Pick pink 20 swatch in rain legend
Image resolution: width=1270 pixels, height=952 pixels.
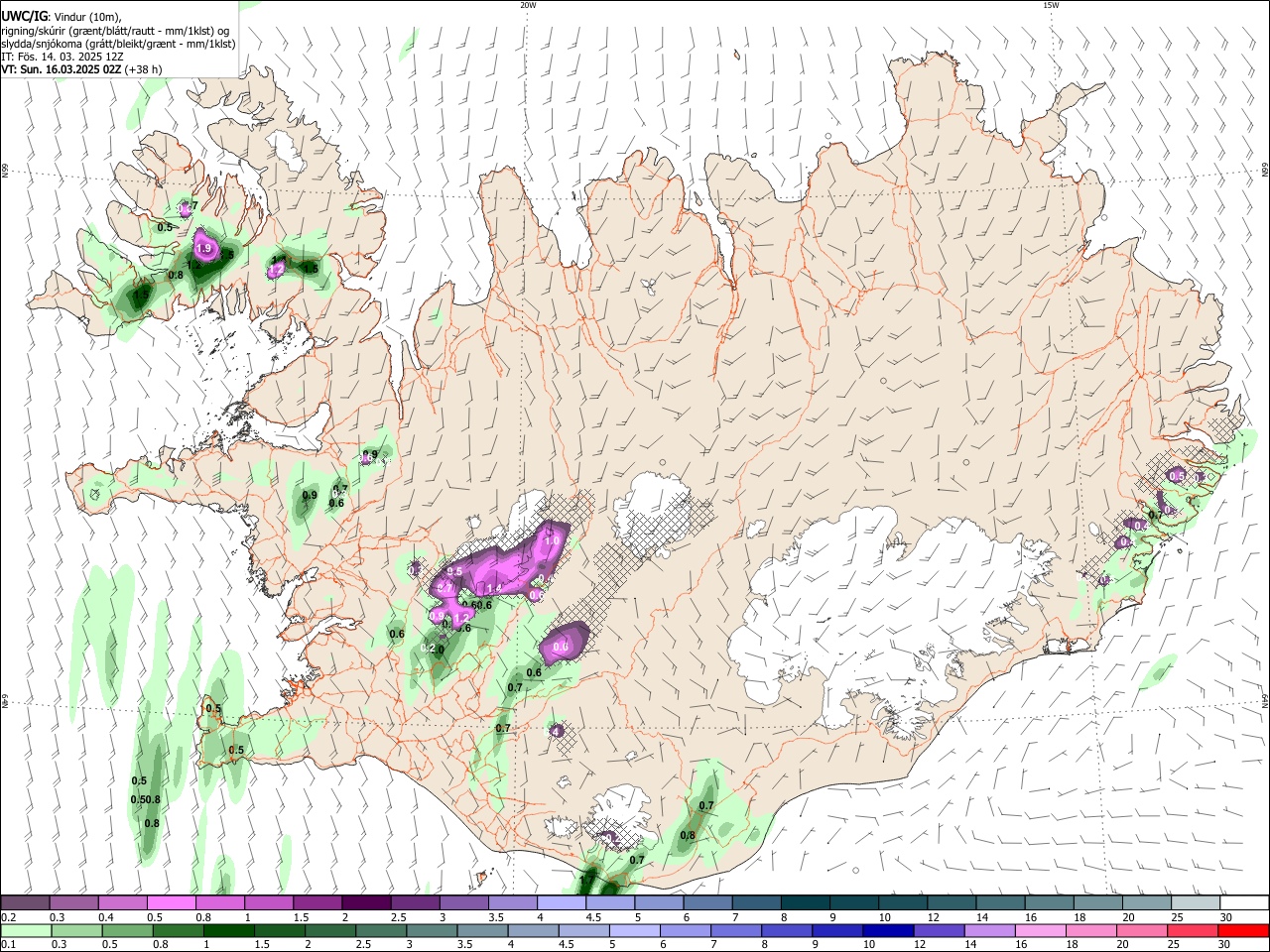[x=1143, y=930]
